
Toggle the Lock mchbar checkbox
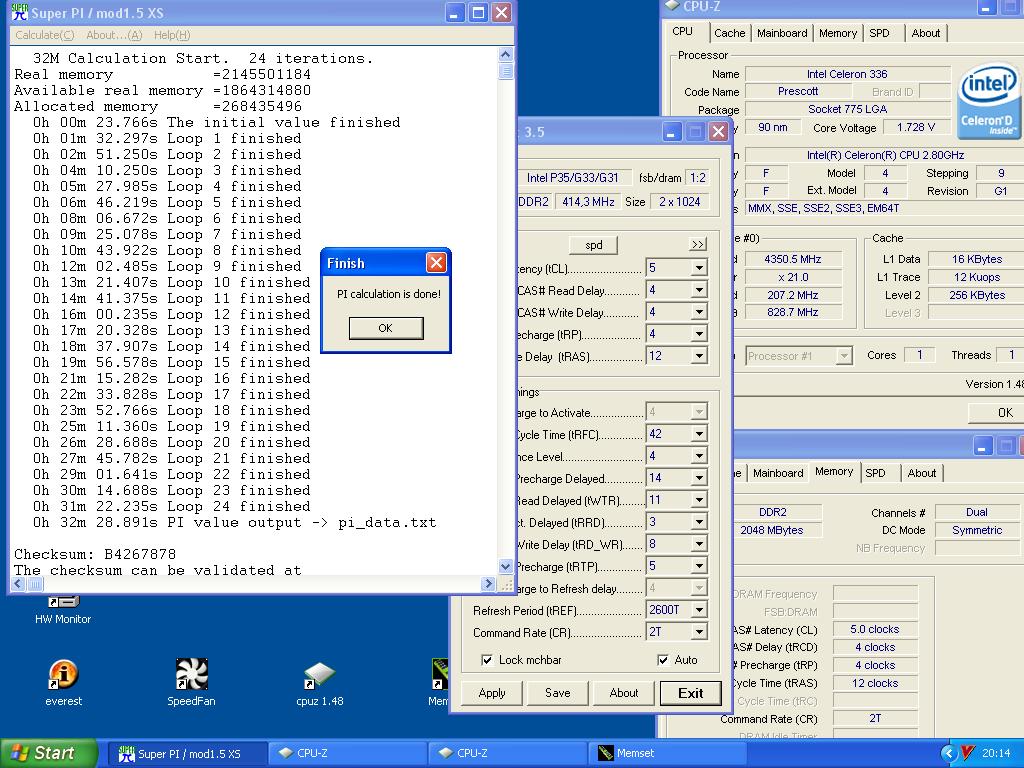tap(487, 660)
